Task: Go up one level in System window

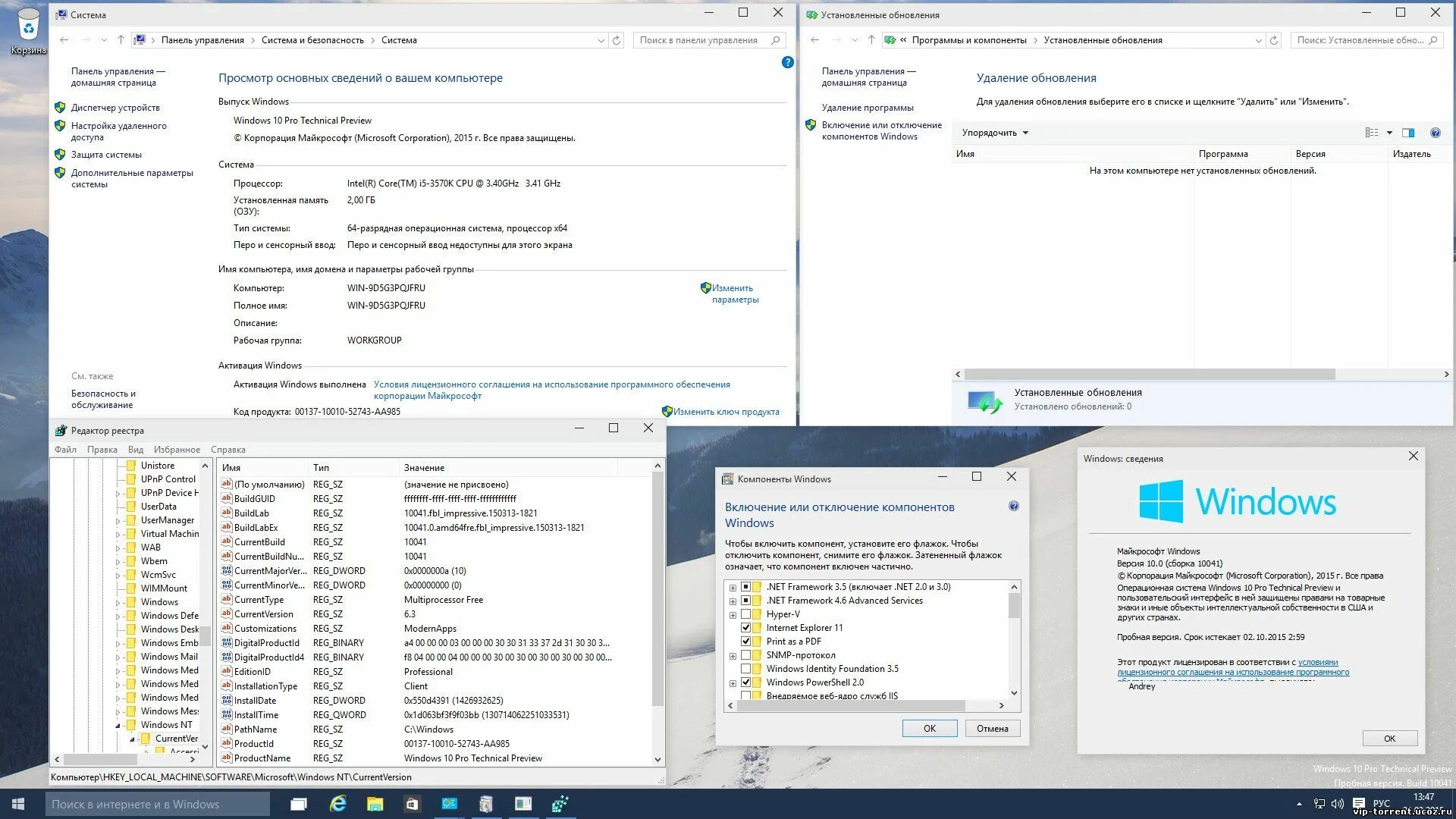Action: [121, 40]
